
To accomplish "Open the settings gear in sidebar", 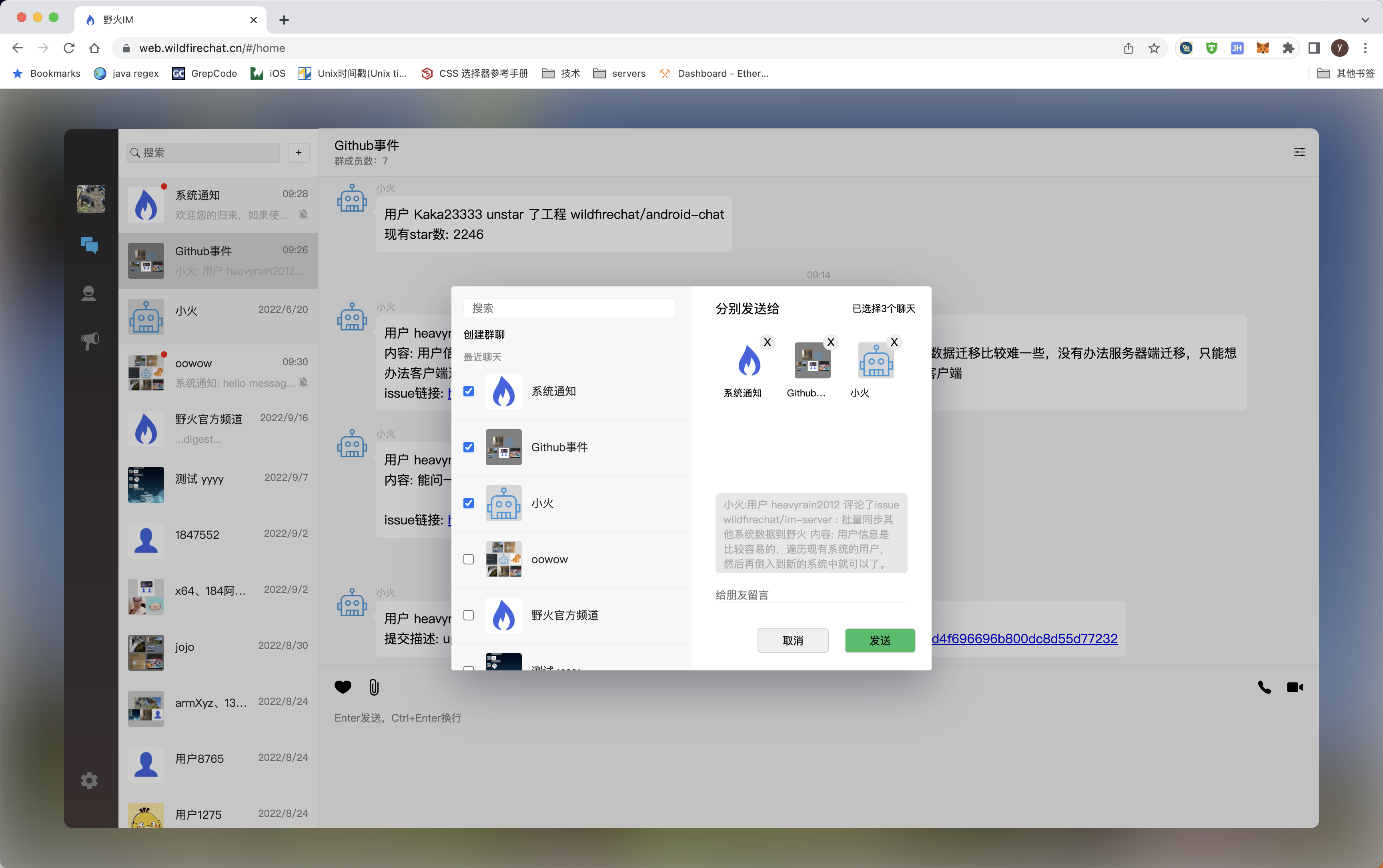I will [x=89, y=780].
